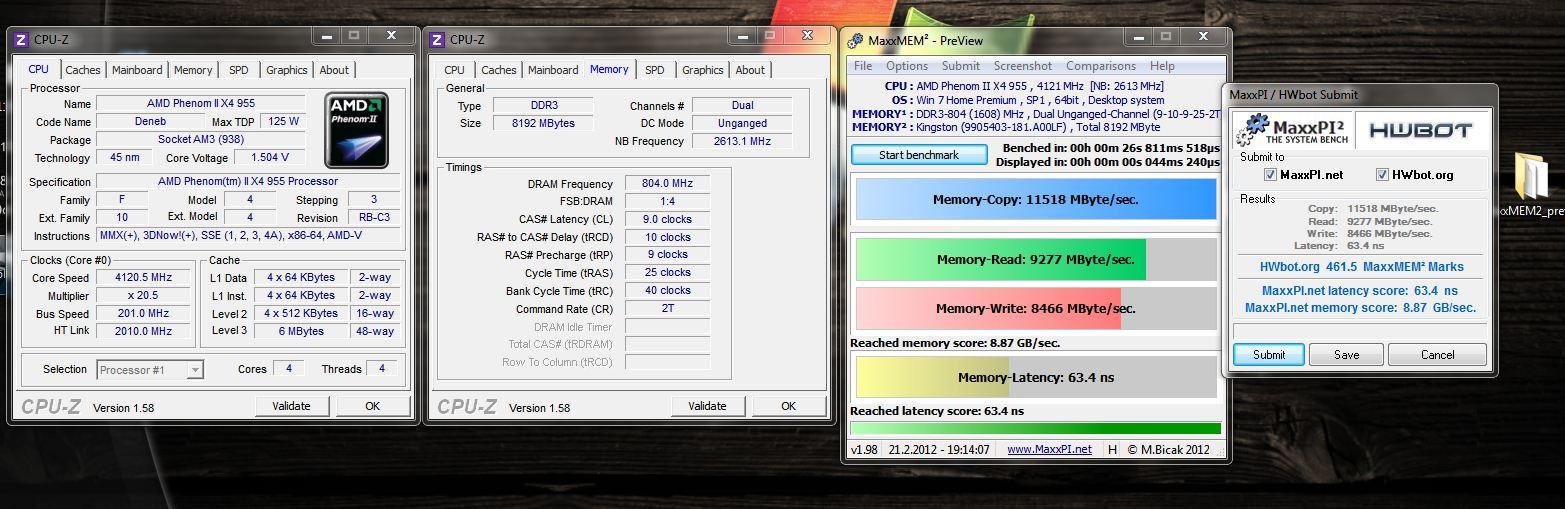Click the Memory-Read 9277 MByte/sec bar

[x=1035, y=259]
